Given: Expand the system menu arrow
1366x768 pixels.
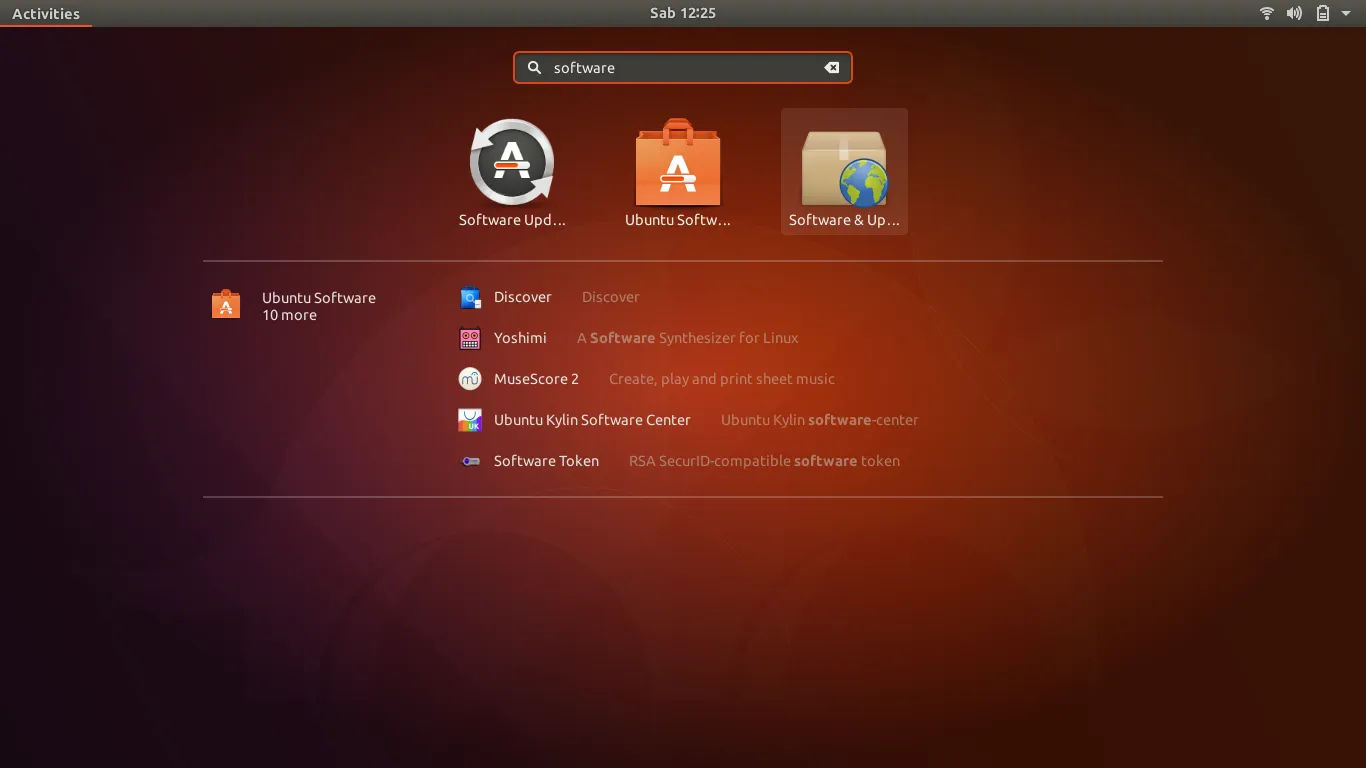Looking at the screenshot, I should point(1345,13).
